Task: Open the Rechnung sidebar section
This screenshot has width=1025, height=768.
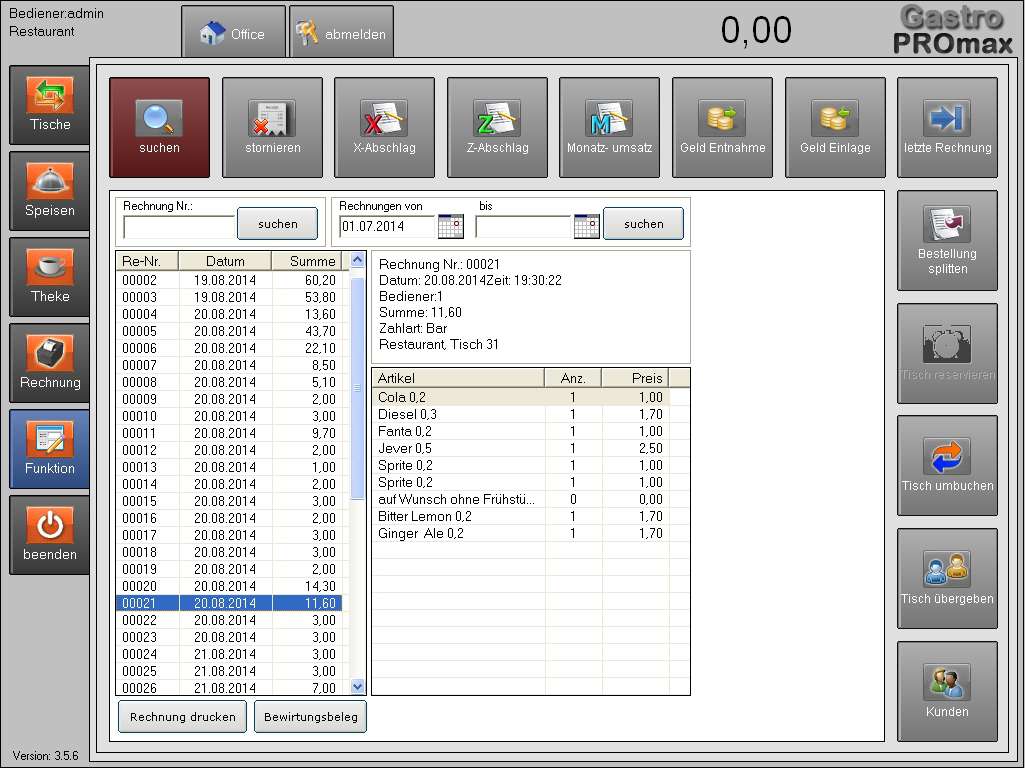Action: click(x=50, y=363)
